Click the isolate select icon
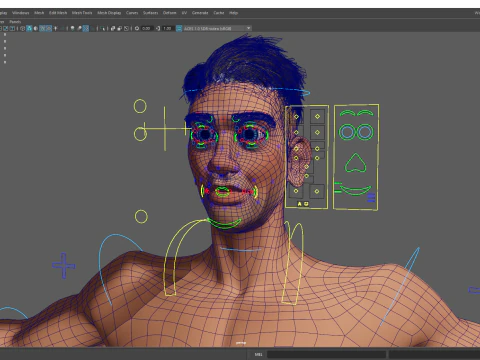This screenshot has width=480, height=360. click(102, 28)
